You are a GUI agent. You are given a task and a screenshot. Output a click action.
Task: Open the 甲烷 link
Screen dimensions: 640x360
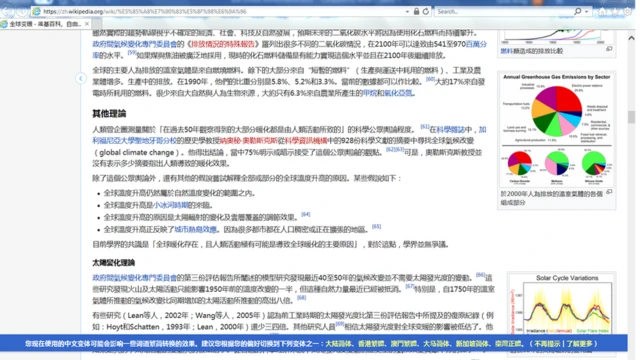(370, 93)
